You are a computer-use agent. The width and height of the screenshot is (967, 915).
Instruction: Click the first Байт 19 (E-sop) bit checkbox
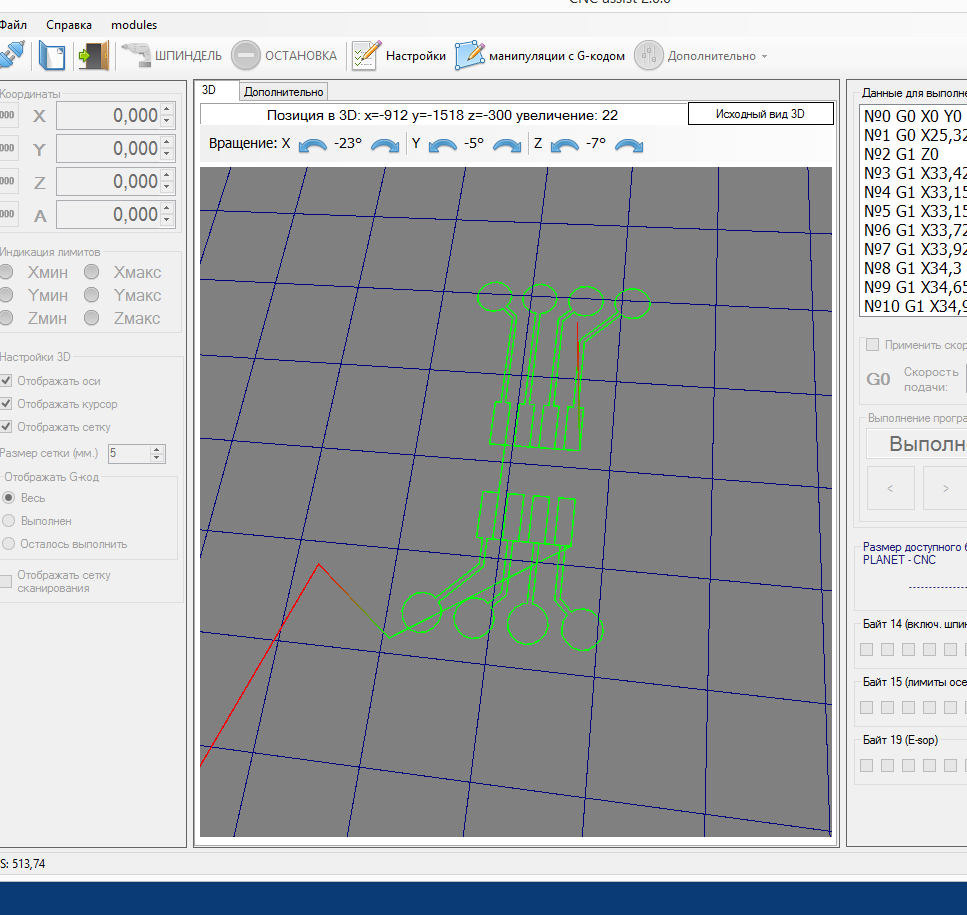click(x=866, y=765)
